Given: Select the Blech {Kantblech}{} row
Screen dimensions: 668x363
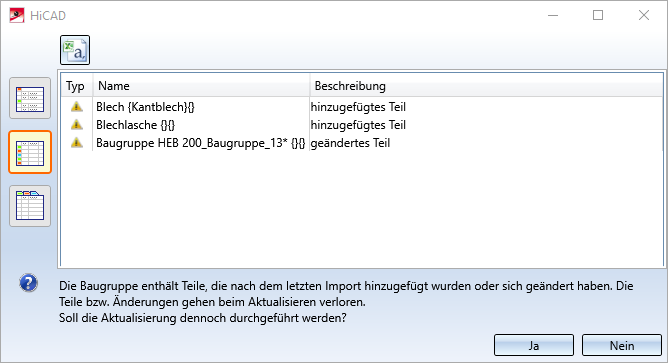Looking at the screenshot, I should point(362,107).
